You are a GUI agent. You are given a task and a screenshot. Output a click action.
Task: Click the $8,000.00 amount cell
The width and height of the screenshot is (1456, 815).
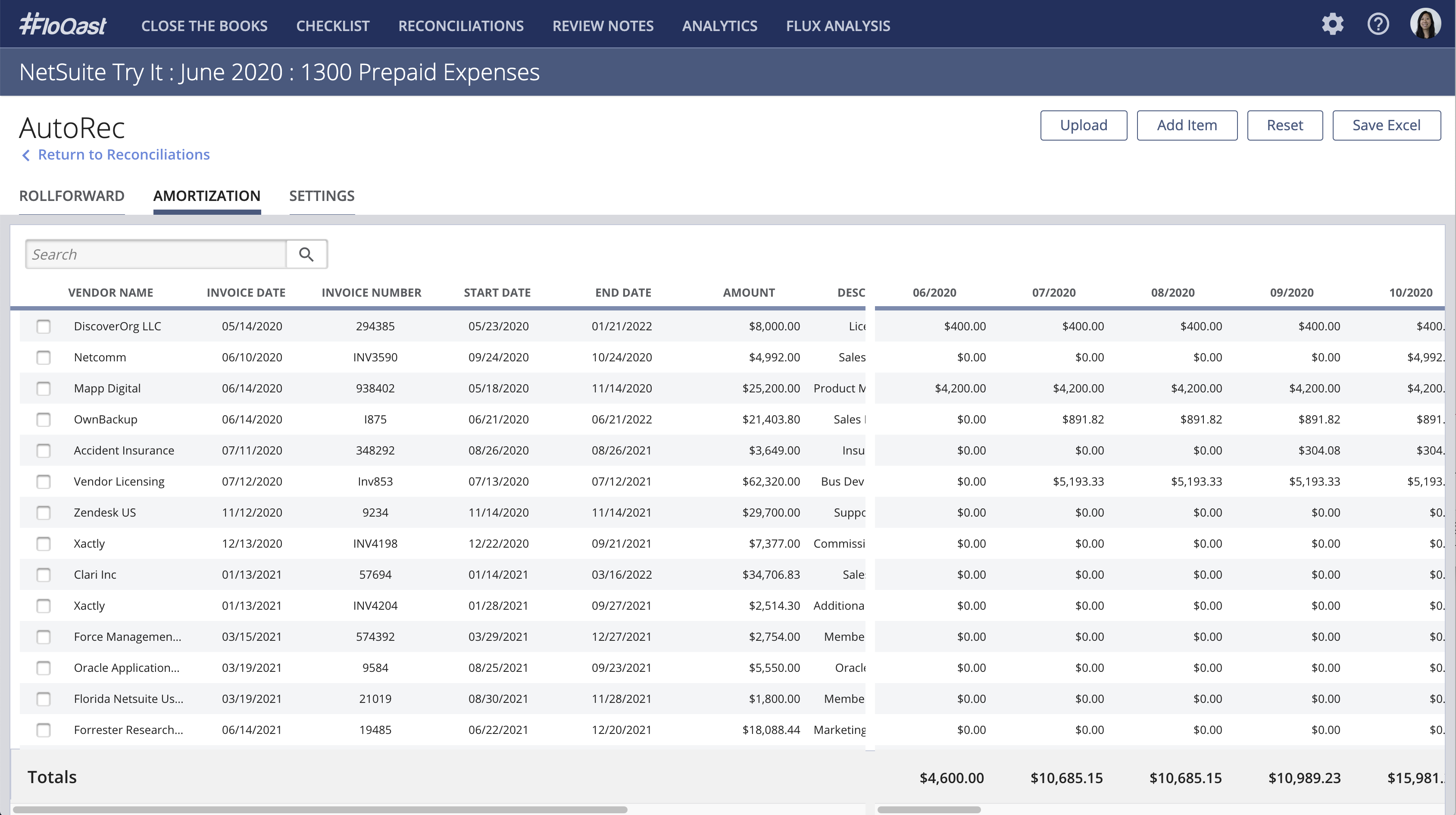(x=775, y=326)
